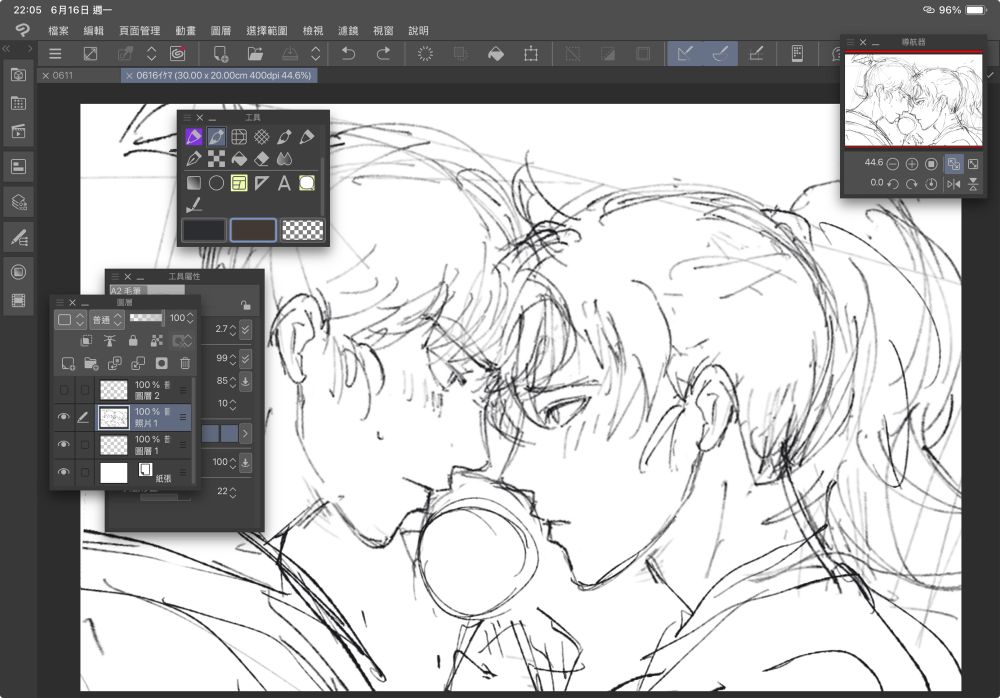Click the Open file folder icon in the command bar
The height and width of the screenshot is (698, 1000).
click(x=255, y=54)
